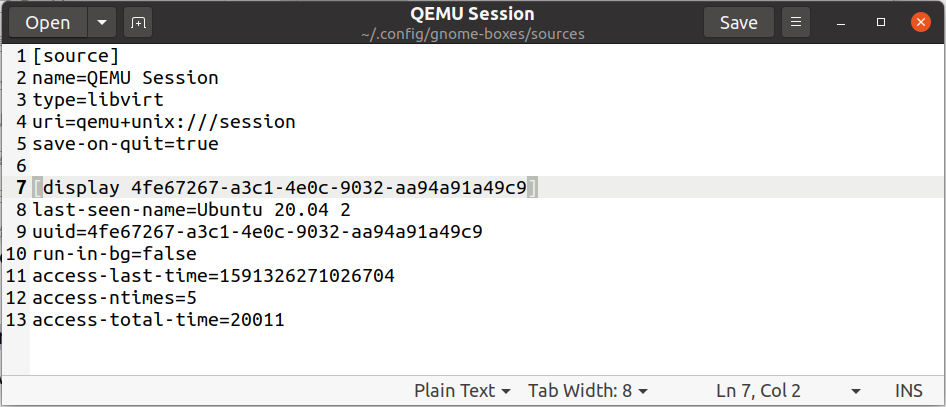The width and height of the screenshot is (946, 407).
Task: Click the new document tab icon
Action: tap(138, 22)
